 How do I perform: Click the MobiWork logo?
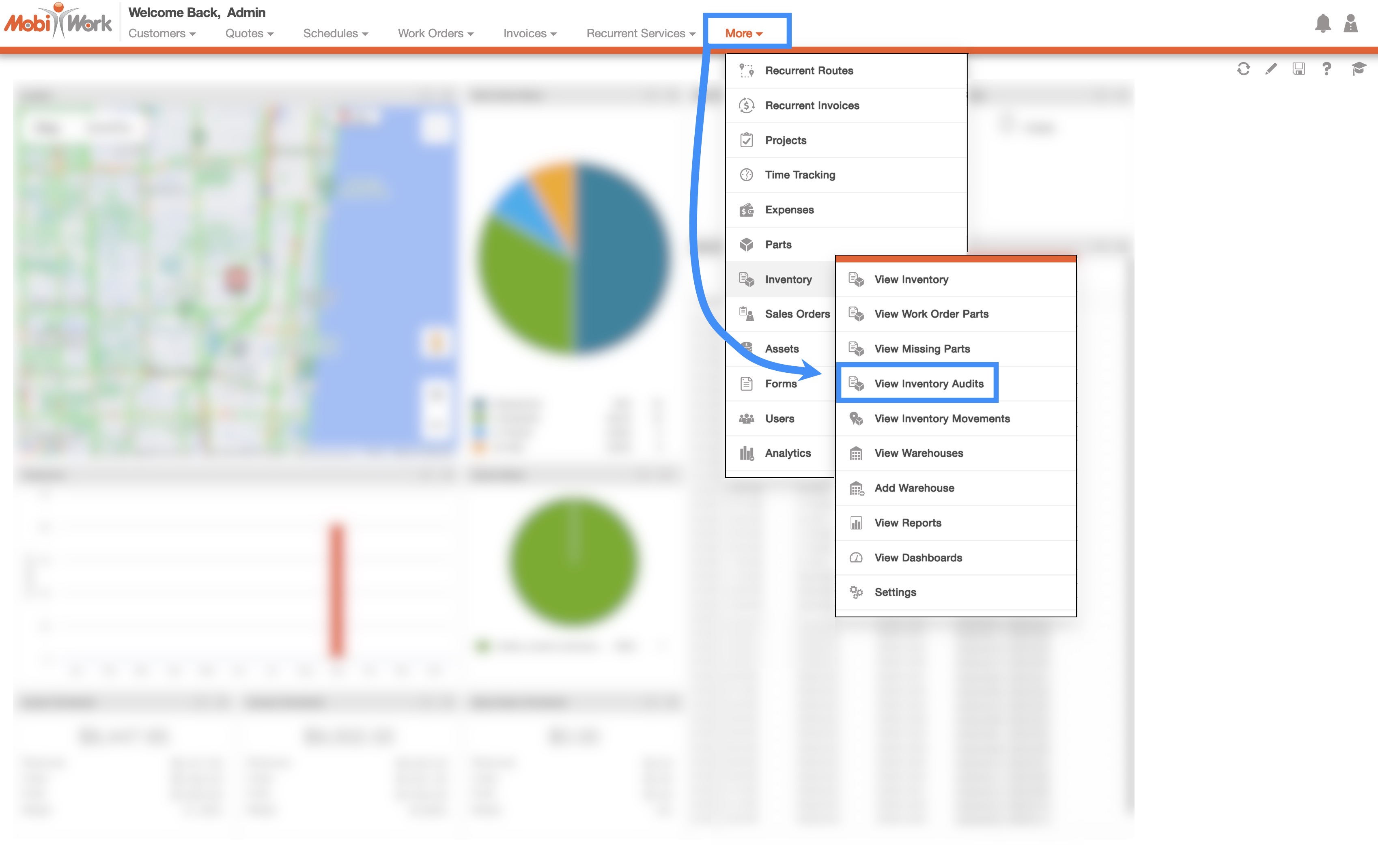click(x=58, y=22)
